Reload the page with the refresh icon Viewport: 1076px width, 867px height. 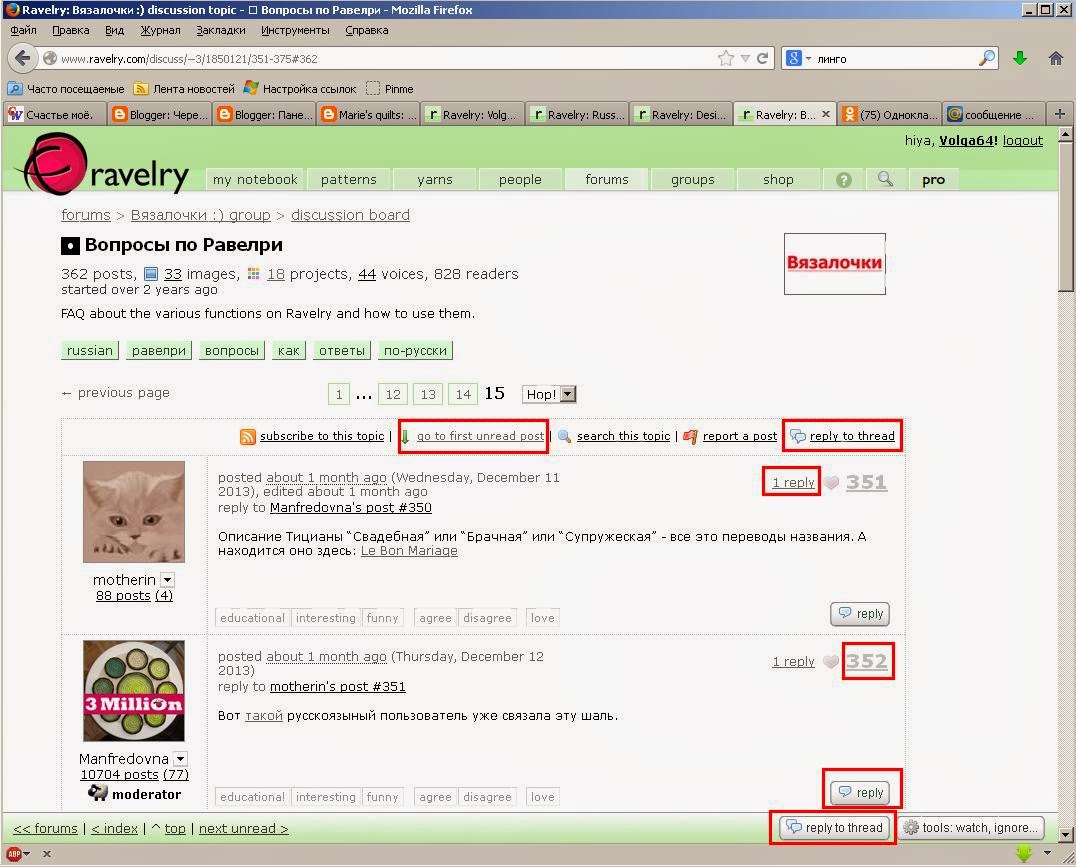pyautogui.click(x=762, y=58)
